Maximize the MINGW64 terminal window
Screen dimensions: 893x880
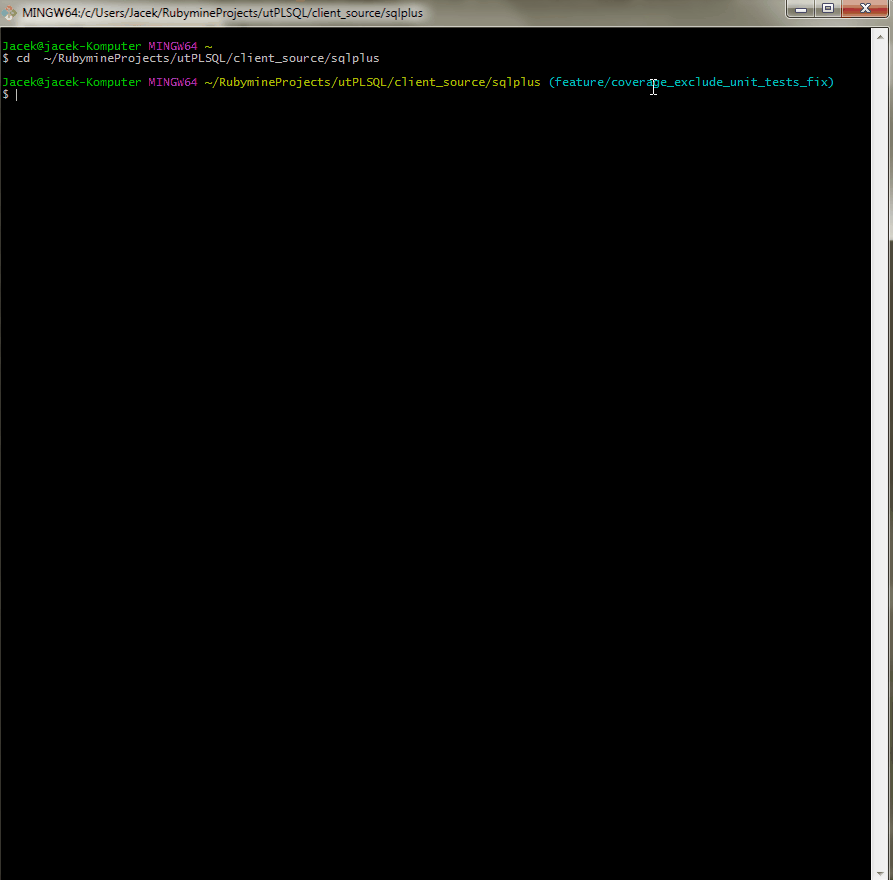827,9
